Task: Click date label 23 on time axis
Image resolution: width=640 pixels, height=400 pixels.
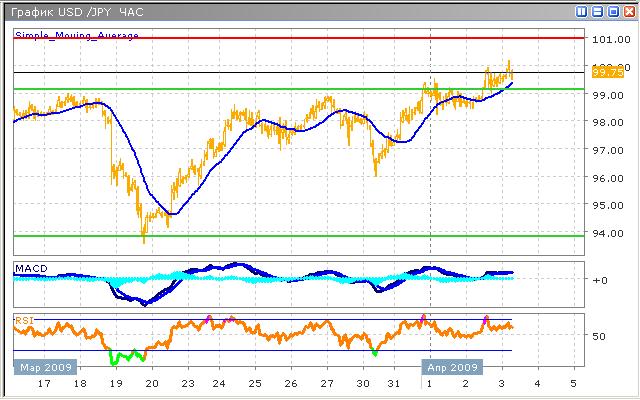Action: (188, 384)
